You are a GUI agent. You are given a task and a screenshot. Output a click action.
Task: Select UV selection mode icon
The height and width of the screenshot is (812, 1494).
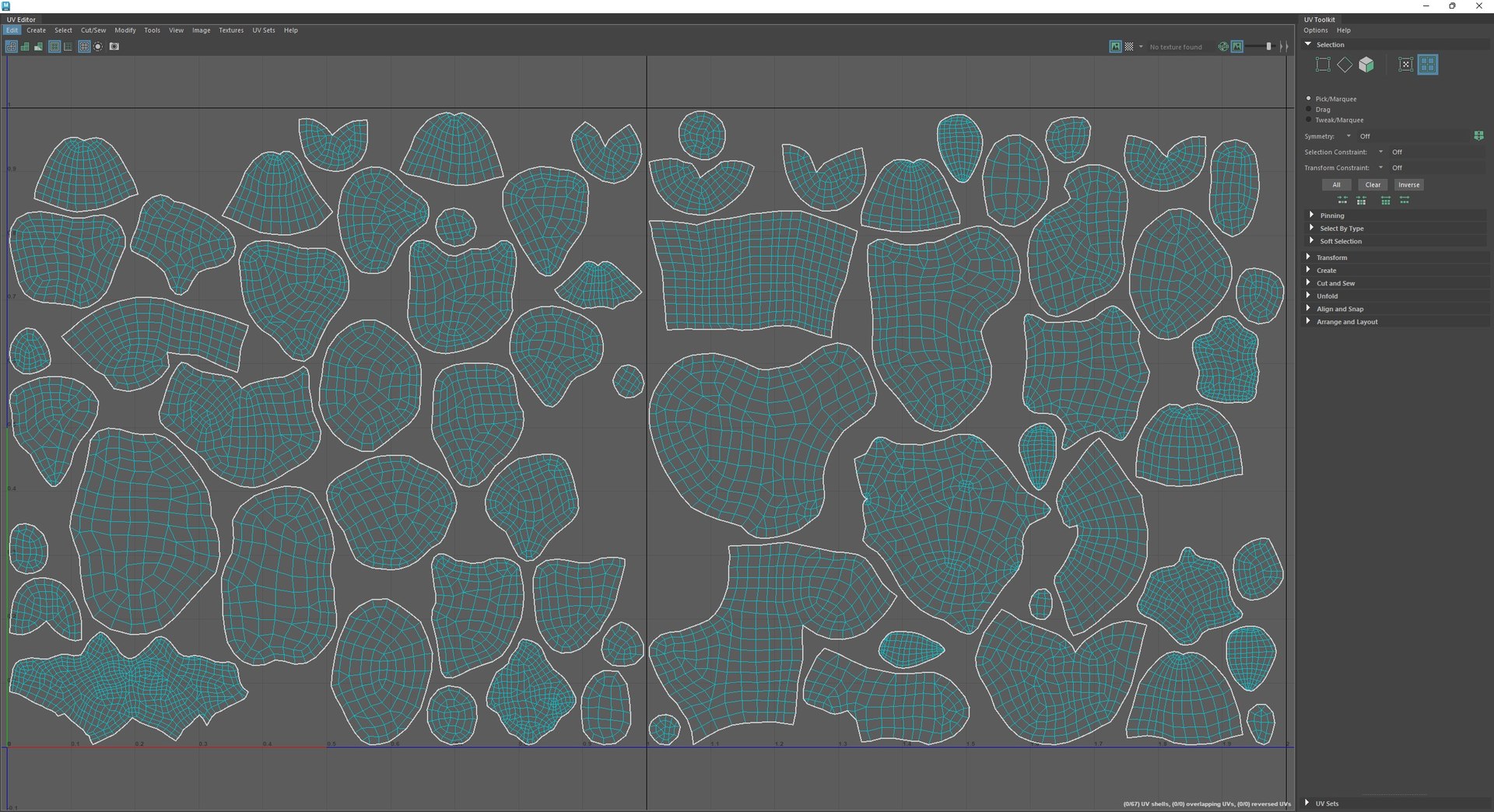pyautogui.click(x=1405, y=65)
